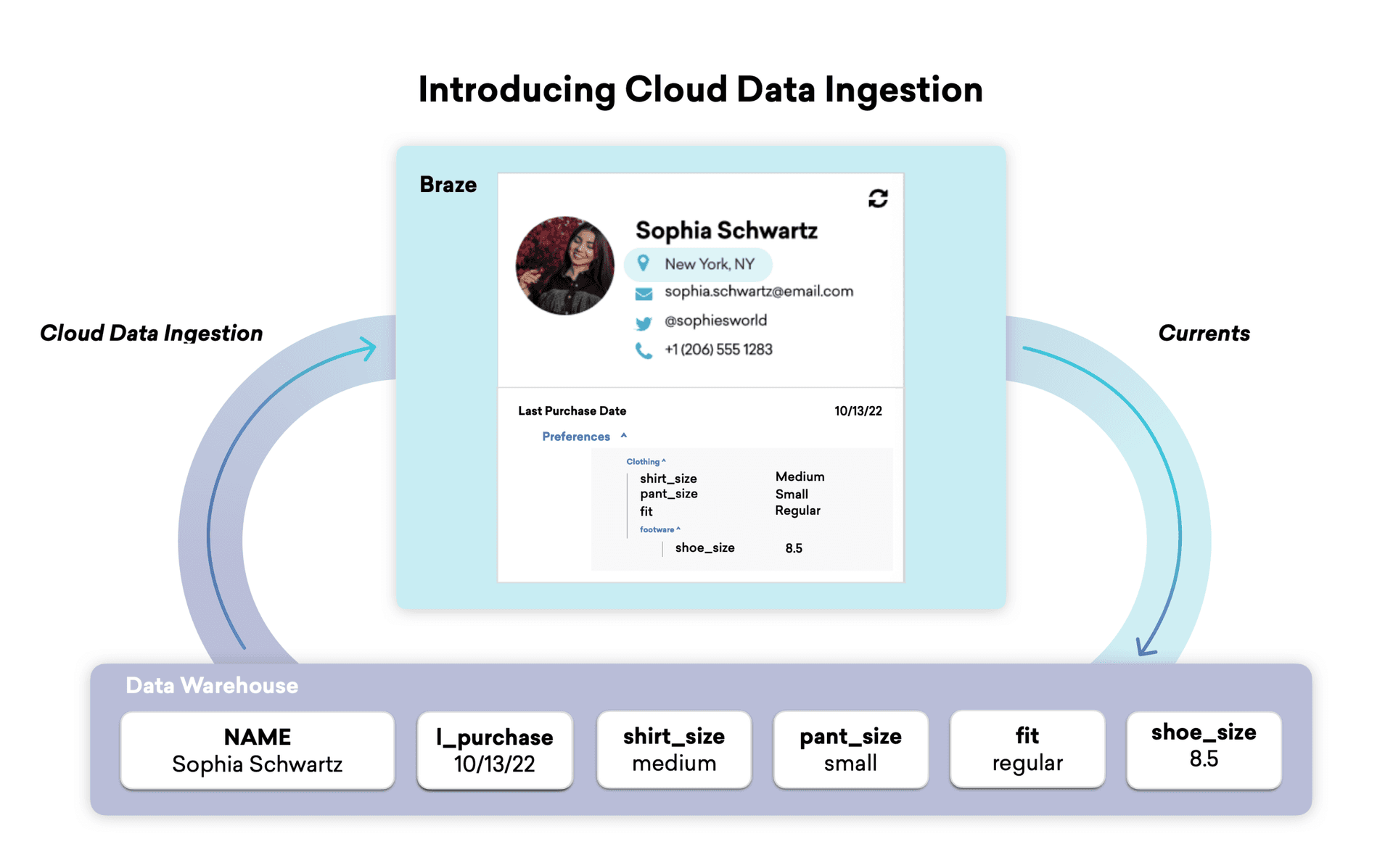This screenshot has height=868, width=1393.
Task: Click the New York, NY location chip
Action: tap(698, 264)
